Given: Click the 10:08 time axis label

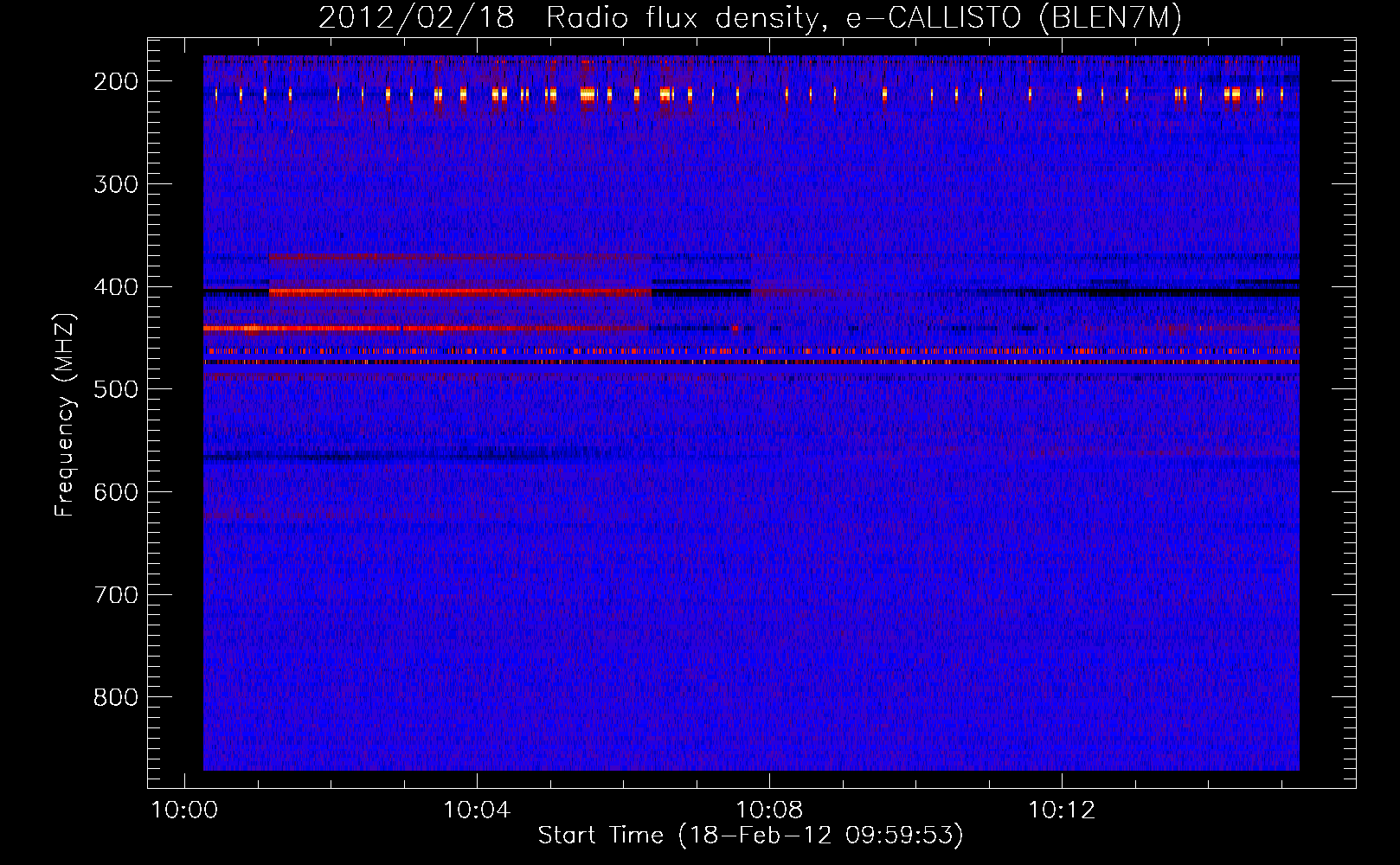Looking at the screenshot, I should tap(769, 811).
